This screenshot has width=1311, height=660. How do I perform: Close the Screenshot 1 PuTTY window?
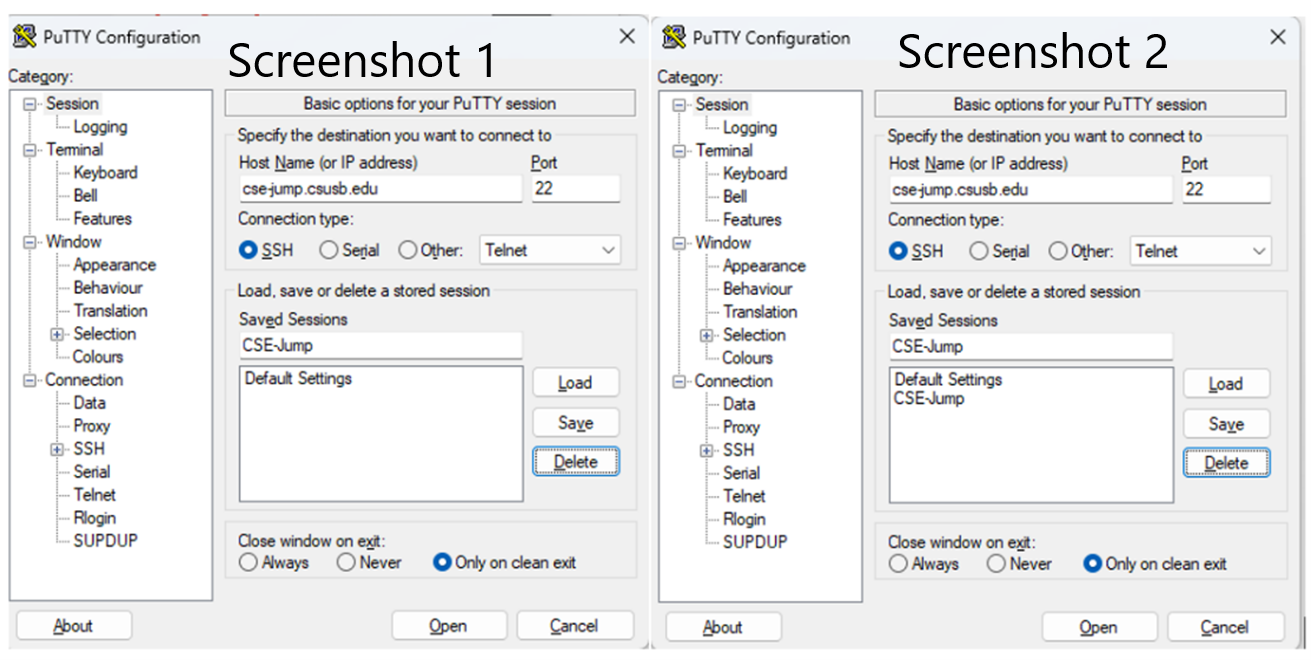click(627, 37)
